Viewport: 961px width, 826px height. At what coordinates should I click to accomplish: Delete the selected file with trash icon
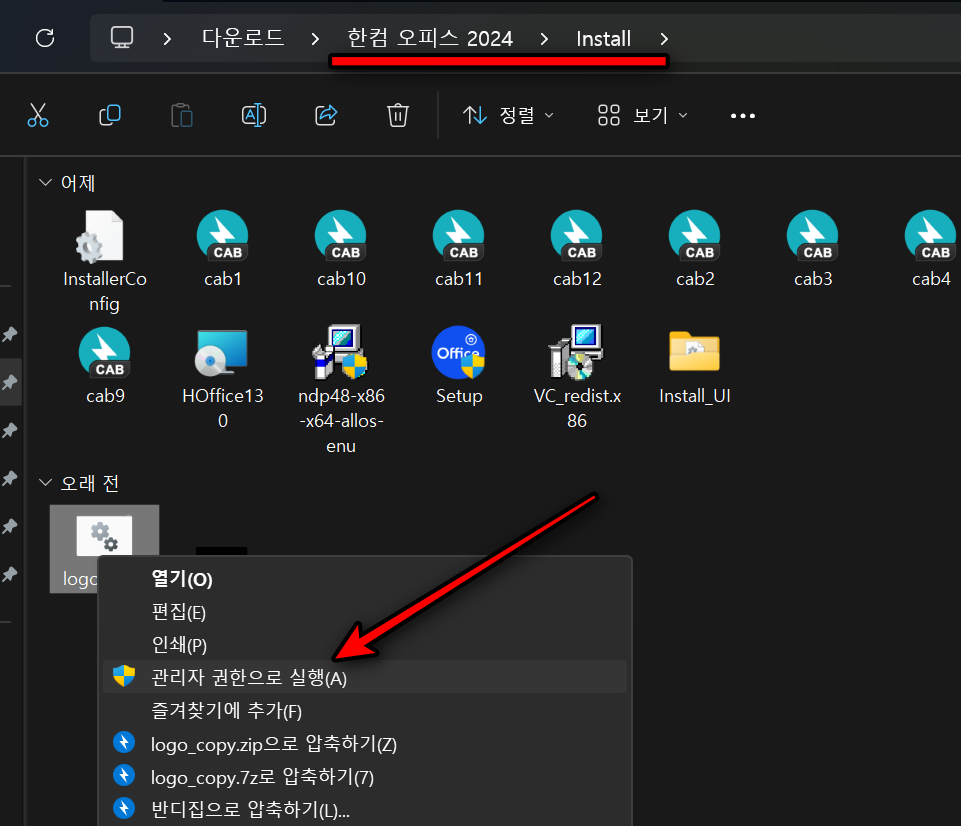398,115
